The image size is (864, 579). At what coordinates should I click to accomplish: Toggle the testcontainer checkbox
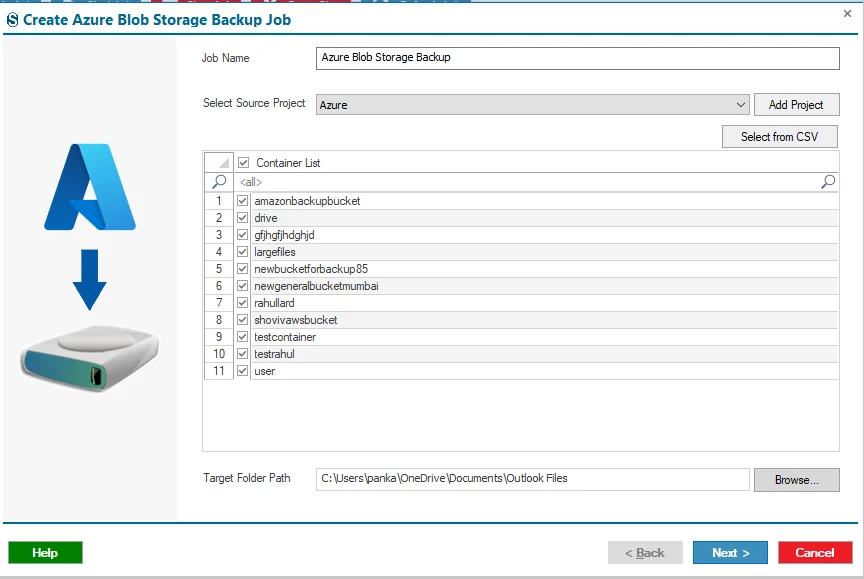[242, 337]
